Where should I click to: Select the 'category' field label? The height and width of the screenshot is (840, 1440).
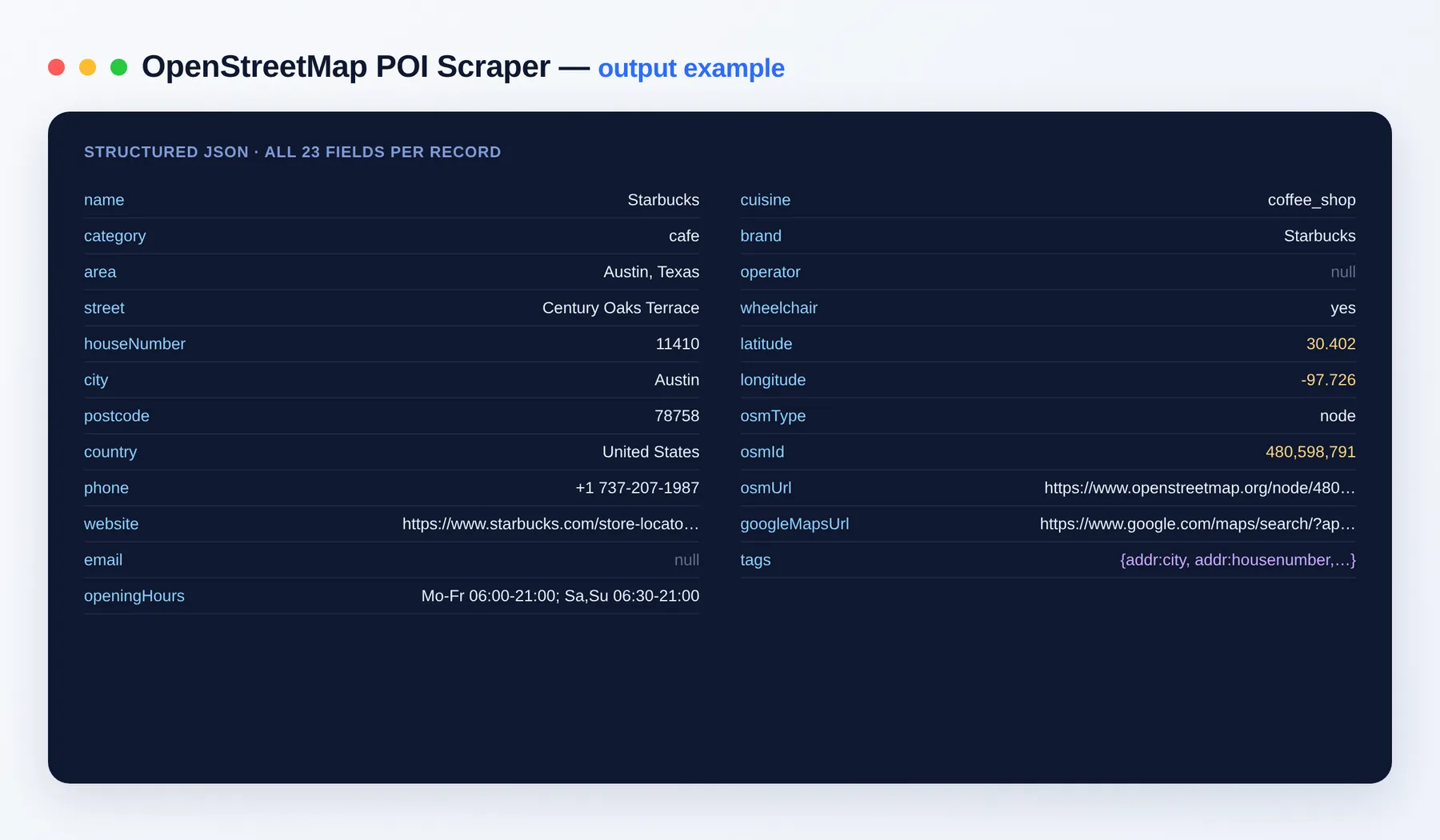[114, 236]
